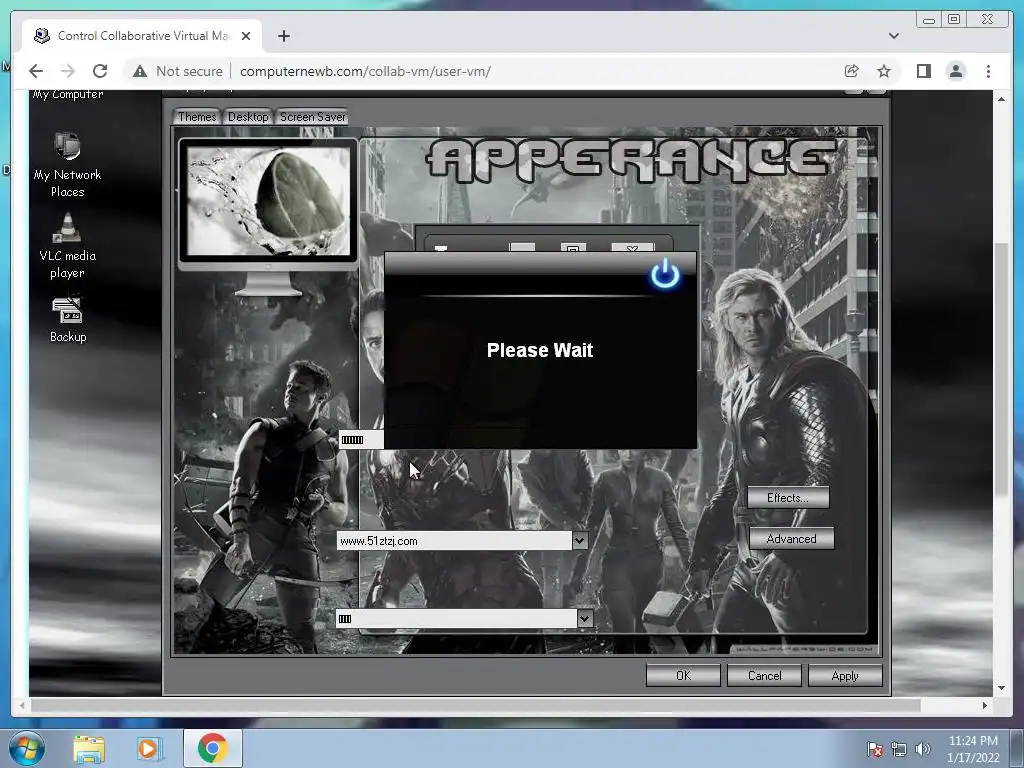The image size is (1024, 768).
Task: Bookmark this page with star icon
Action: pos(884,71)
